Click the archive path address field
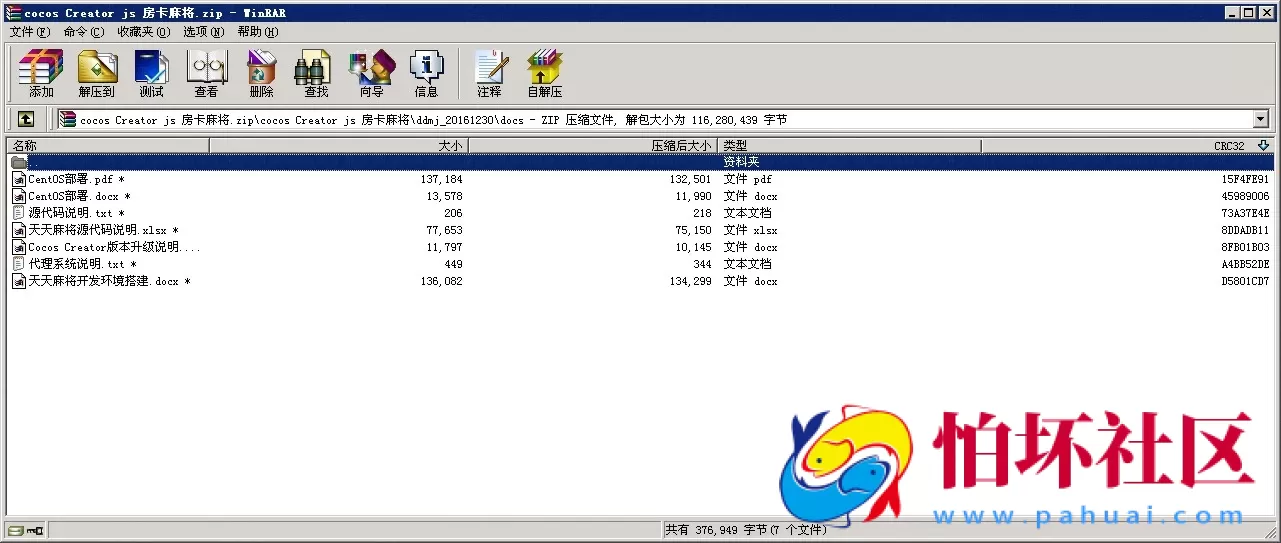1281x543 pixels. (655, 120)
